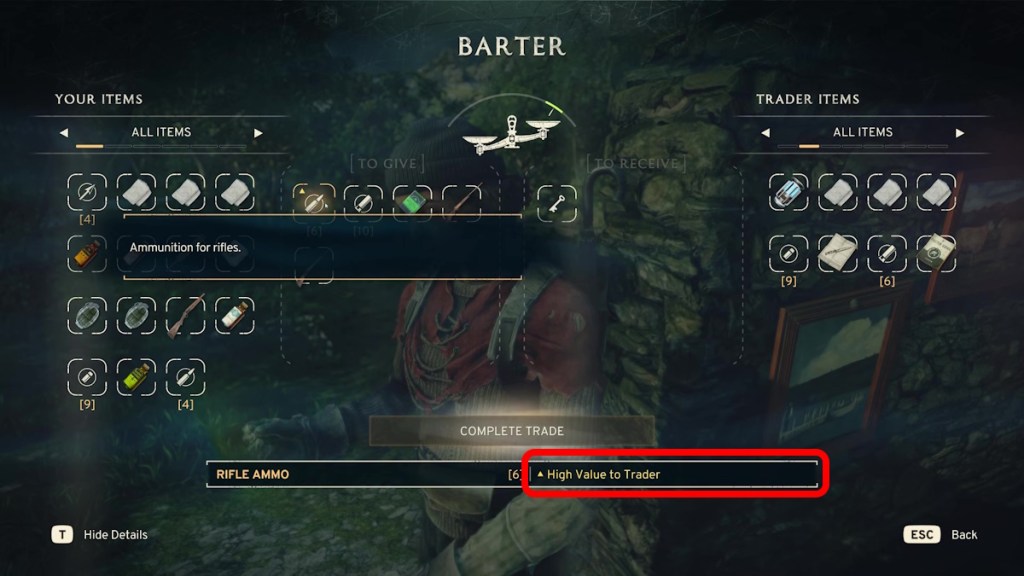Choose the green bottle in your items

(136, 377)
